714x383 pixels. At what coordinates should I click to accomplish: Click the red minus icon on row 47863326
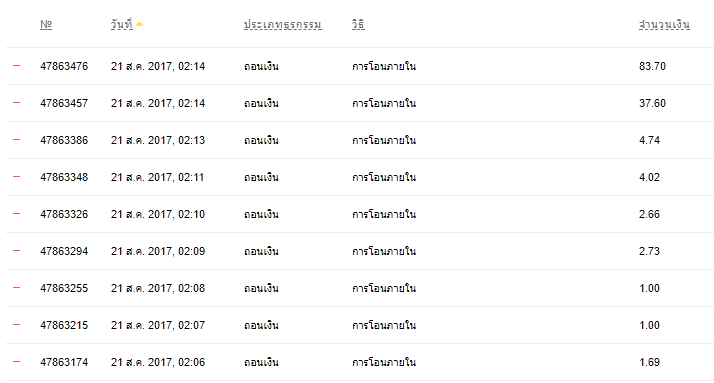point(16,214)
